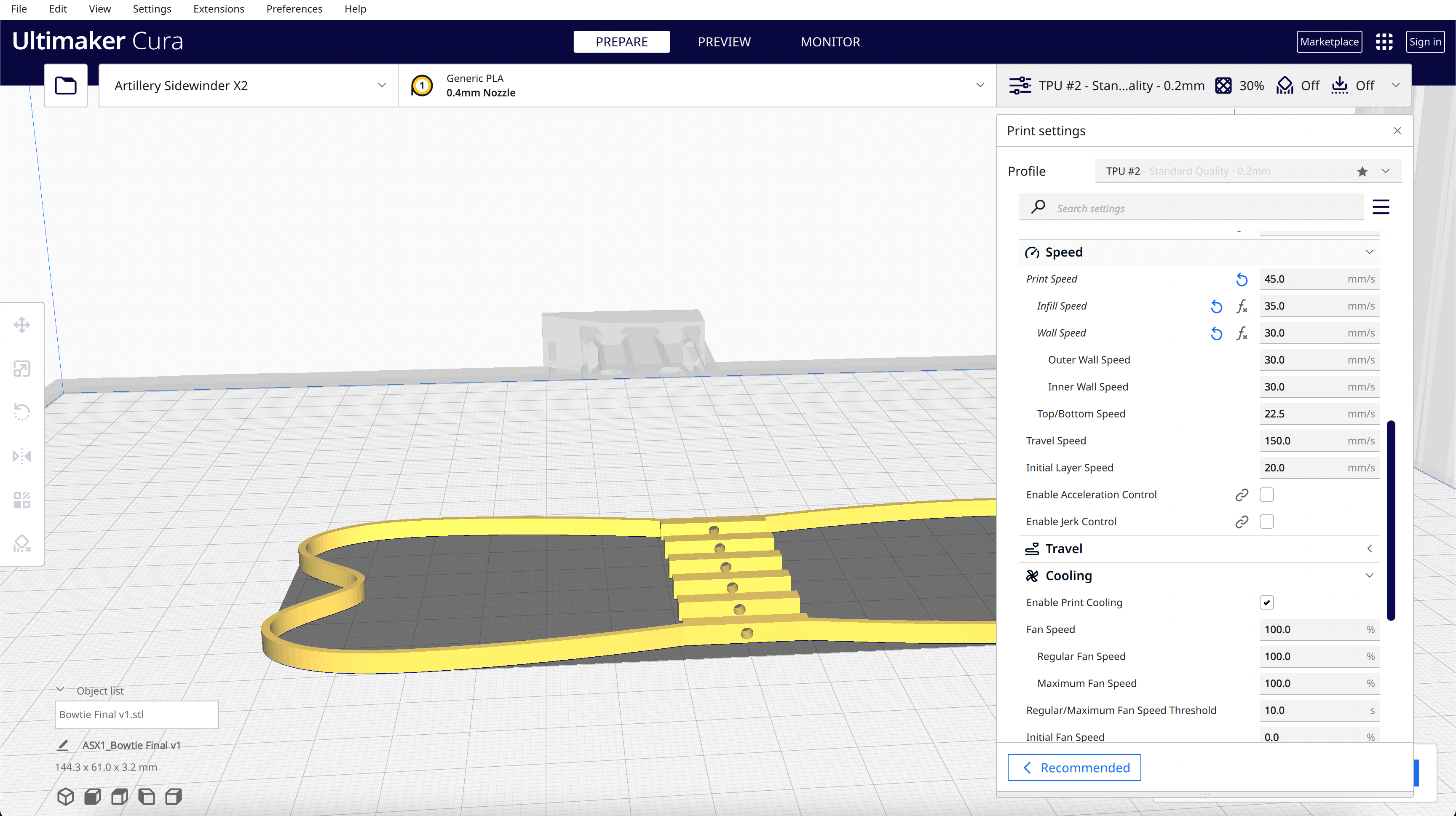Reset Print Speed with revert arrow
Image resolution: width=1456 pixels, height=816 pixels.
click(1241, 279)
